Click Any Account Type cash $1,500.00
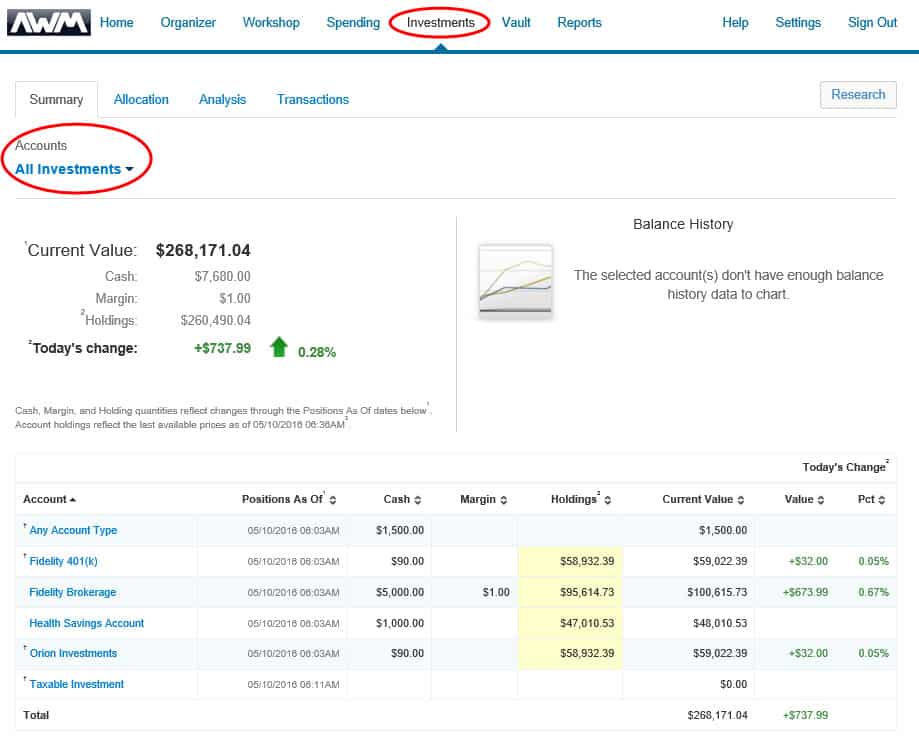The image size is (919, 742). pyautogui.click(x=400, y=530)
